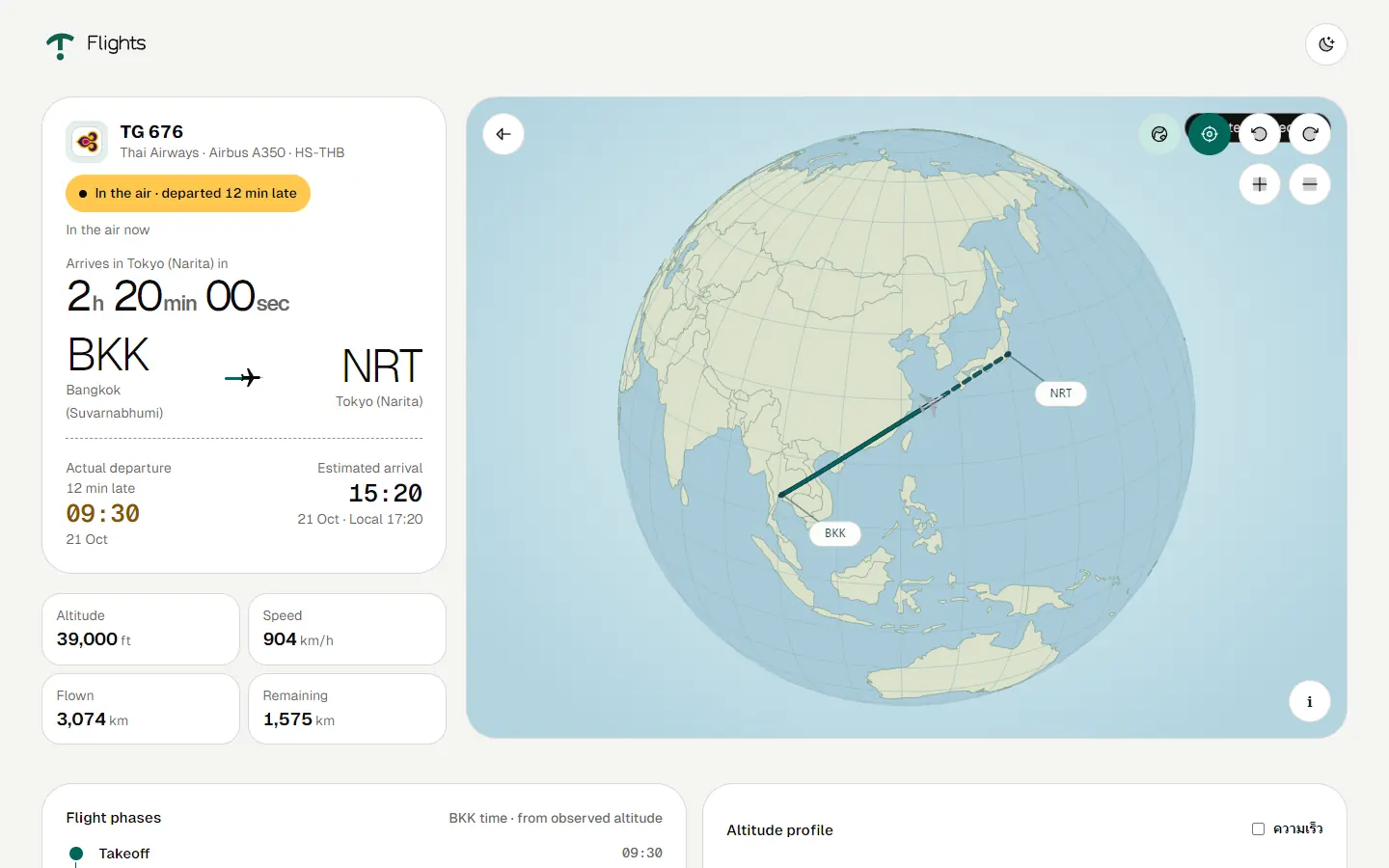Enable the ความเร็ว checkbox in Altitude profile
1389x868 pixels.
point(1258,828)
